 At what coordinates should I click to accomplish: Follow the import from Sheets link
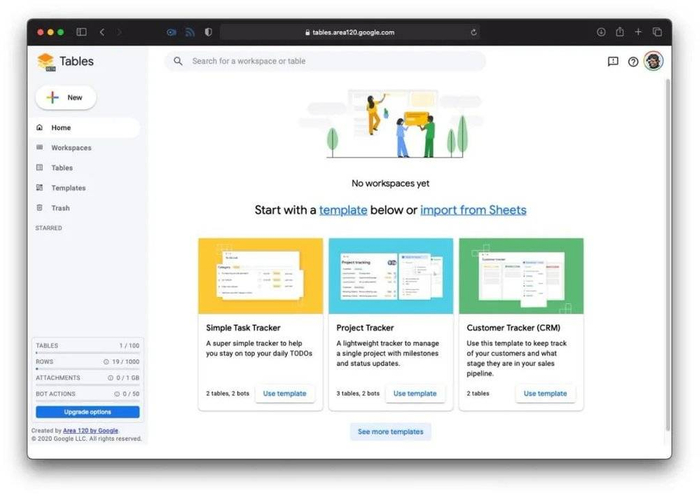coord(473,210)
